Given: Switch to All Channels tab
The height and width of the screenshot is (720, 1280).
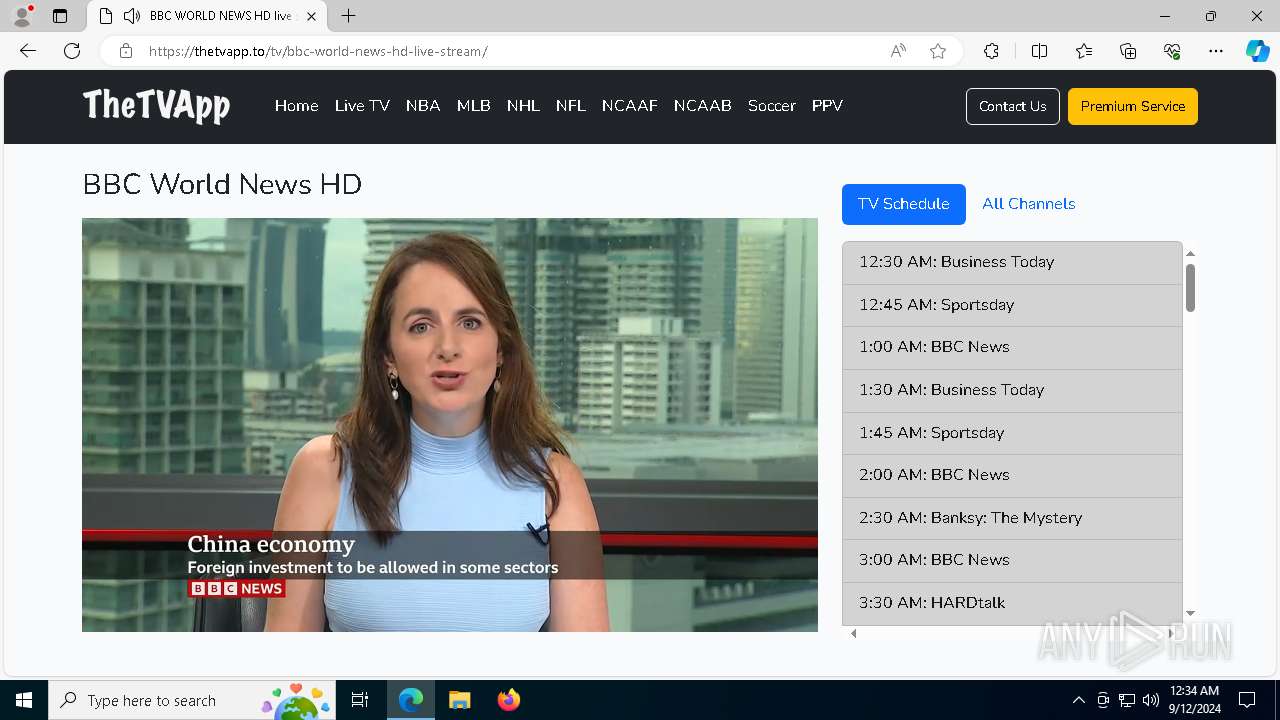Looking at the screenshot, I should (x=1029, y=204).
